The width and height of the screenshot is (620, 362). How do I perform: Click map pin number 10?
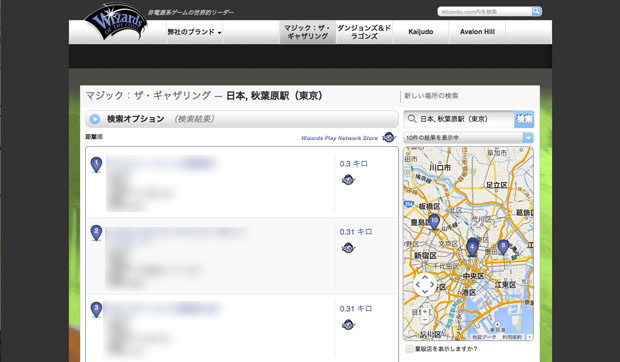[x=434, y=222]
